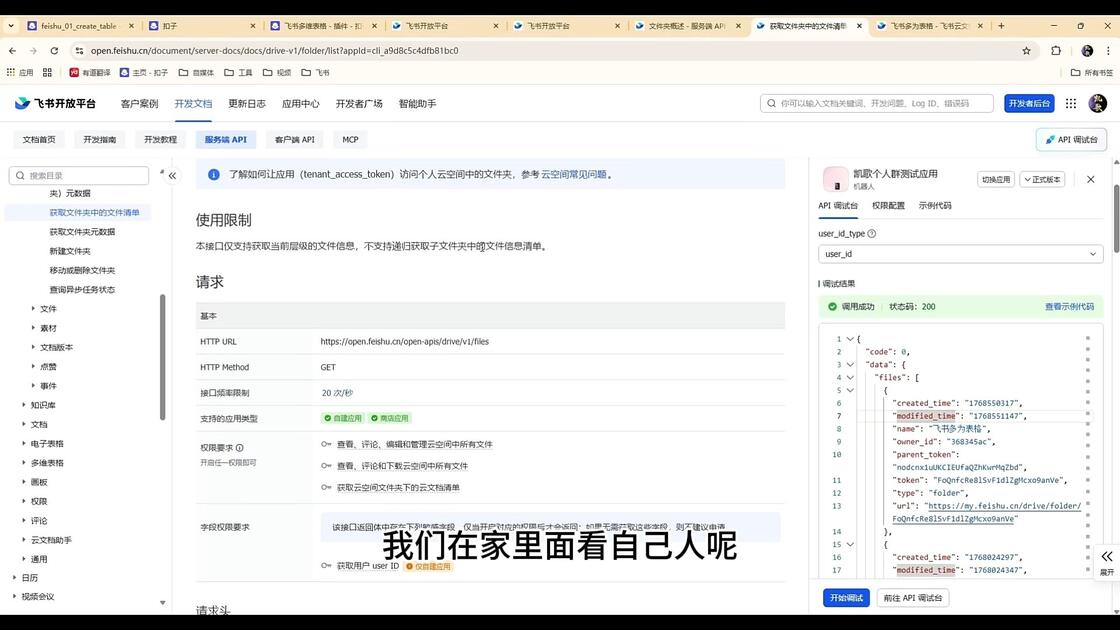Open the 有道翻译 bookmark
This screenshot has width=1120, height=630.
[x=89, y=73]
